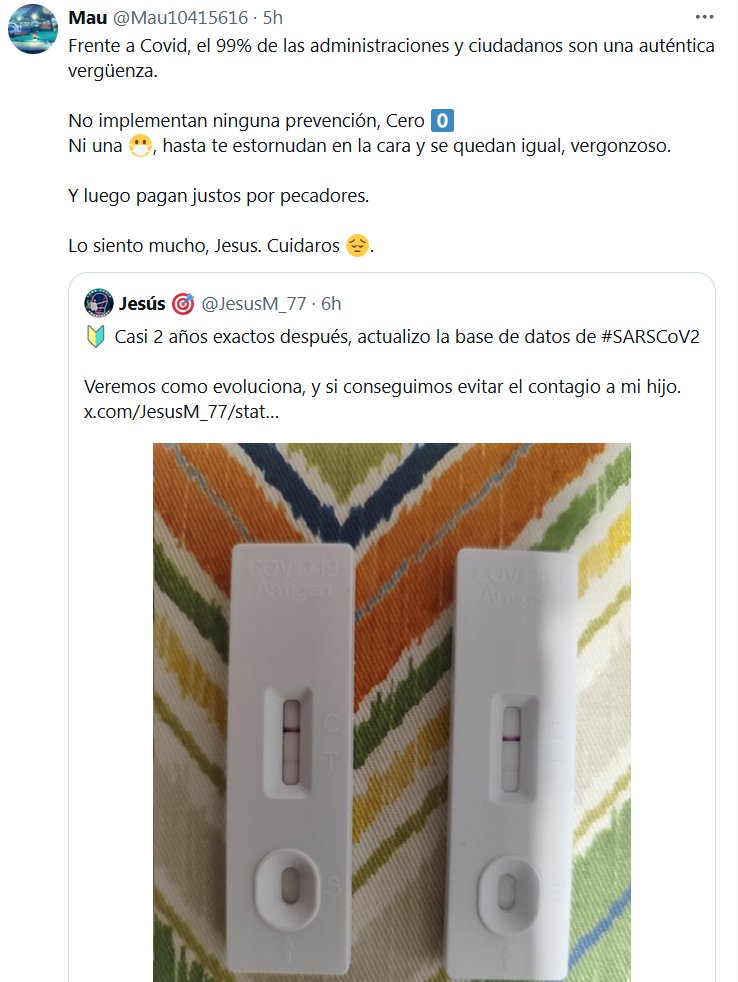Screen dimensions: 738x982
Task: Open the x.com/JesusM_77/stat… link
Action: click(182, 412)
